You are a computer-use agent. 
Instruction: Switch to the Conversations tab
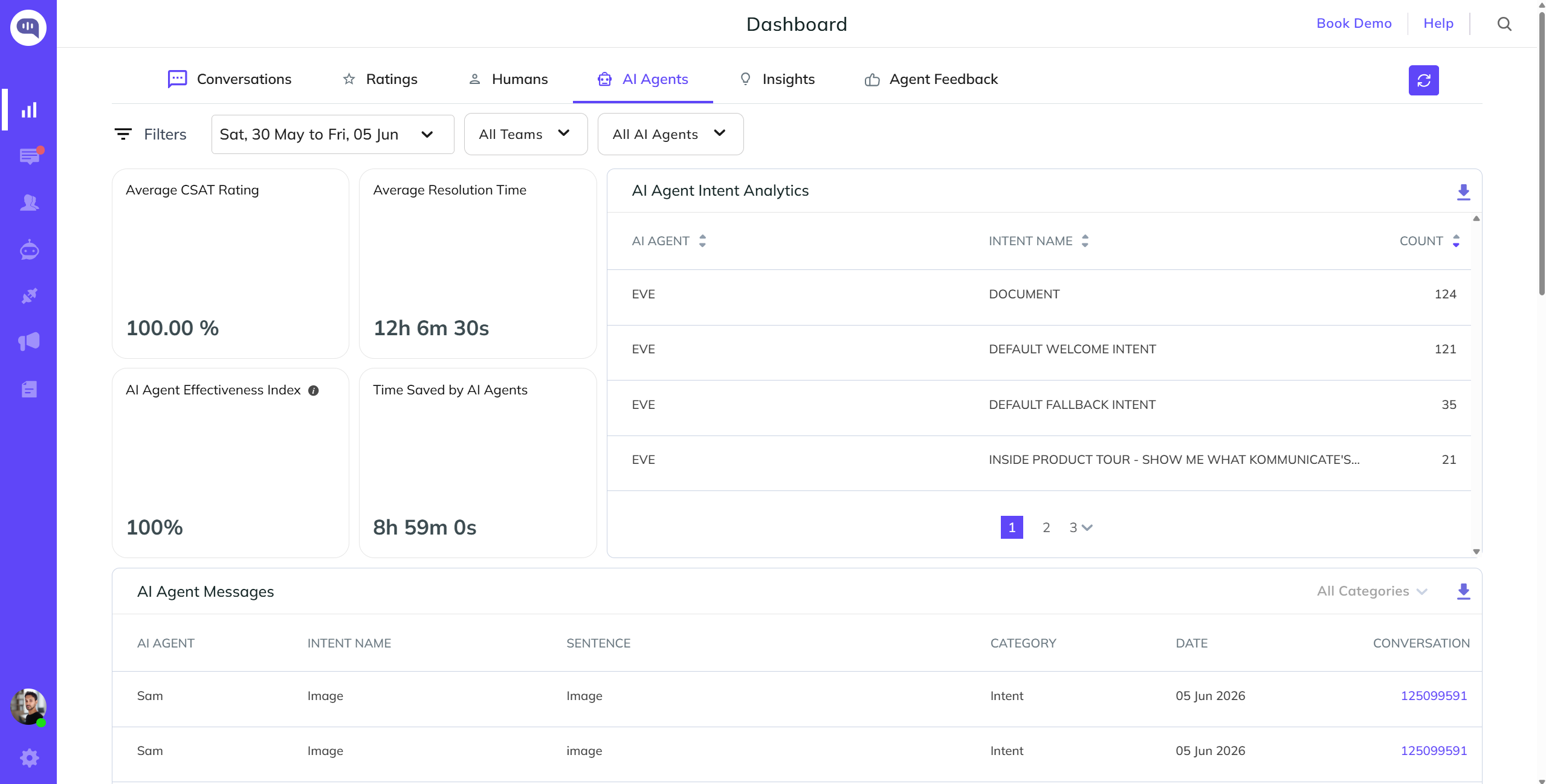(230, 79)
